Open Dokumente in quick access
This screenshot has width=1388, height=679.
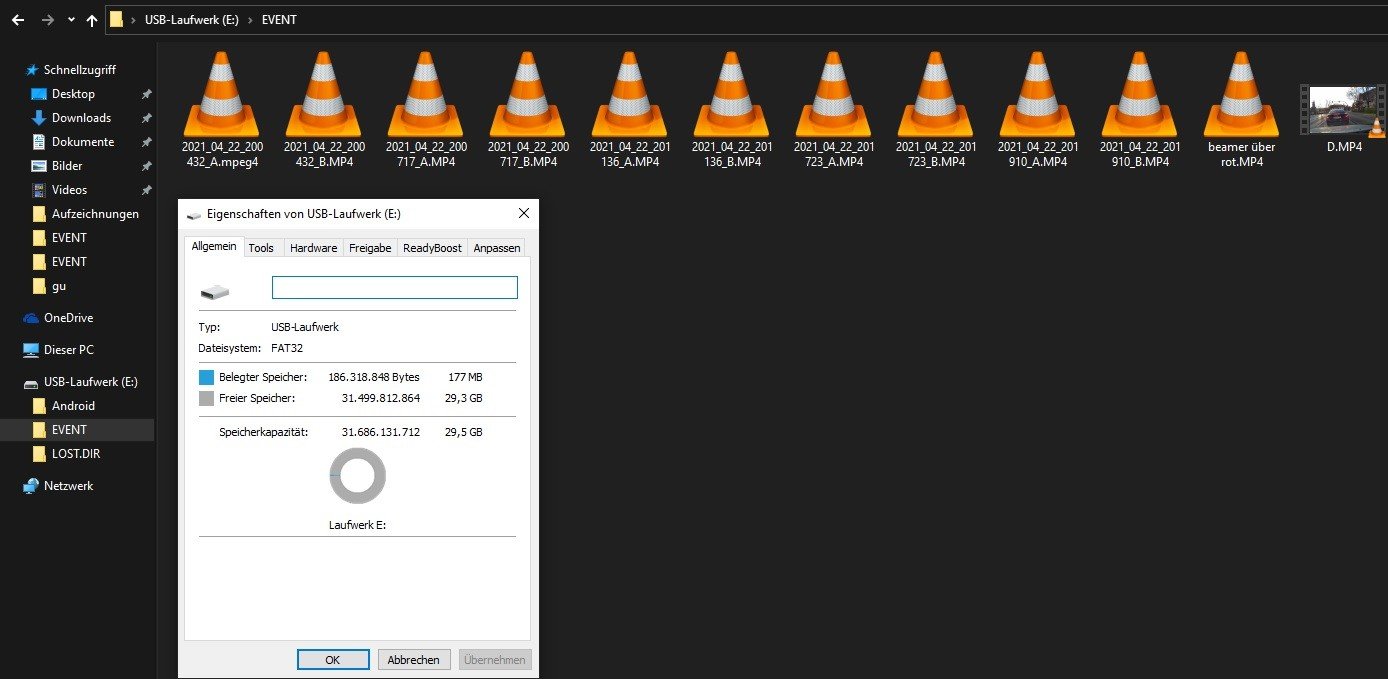click(83, 142)
